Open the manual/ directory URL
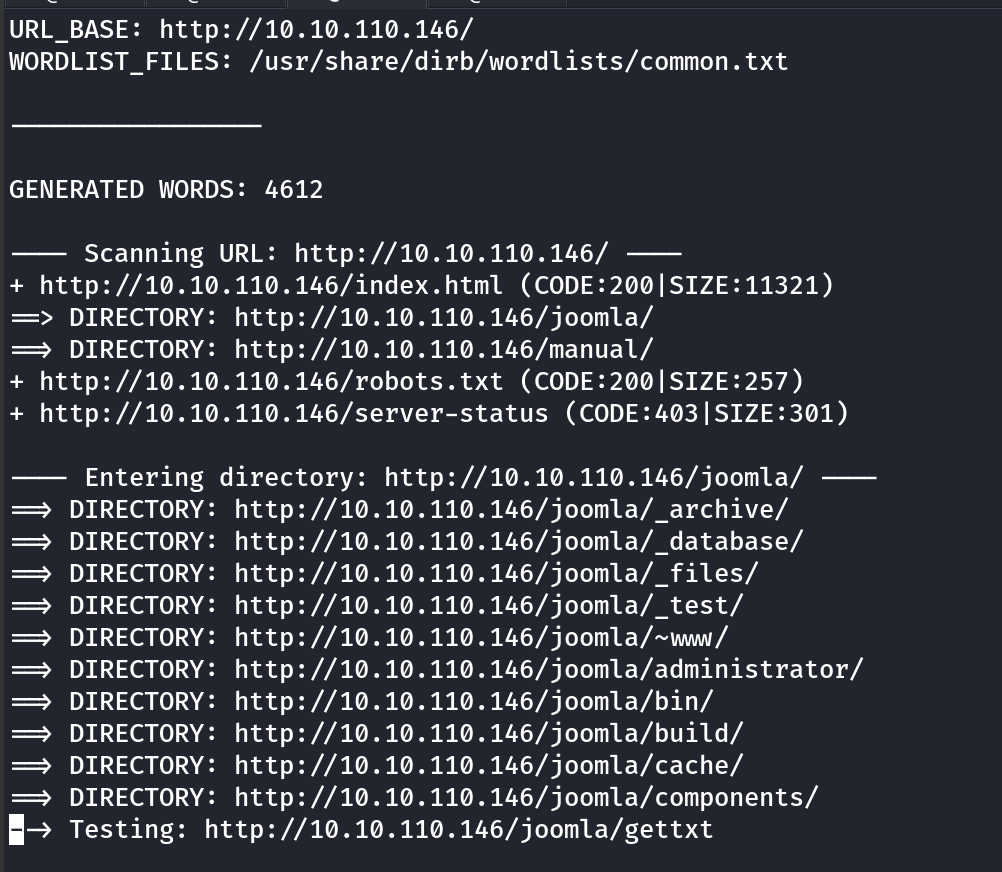Image resolution: width=1002 pixels, height=872 pixels. pyautogui.click(x=444, y=349)
